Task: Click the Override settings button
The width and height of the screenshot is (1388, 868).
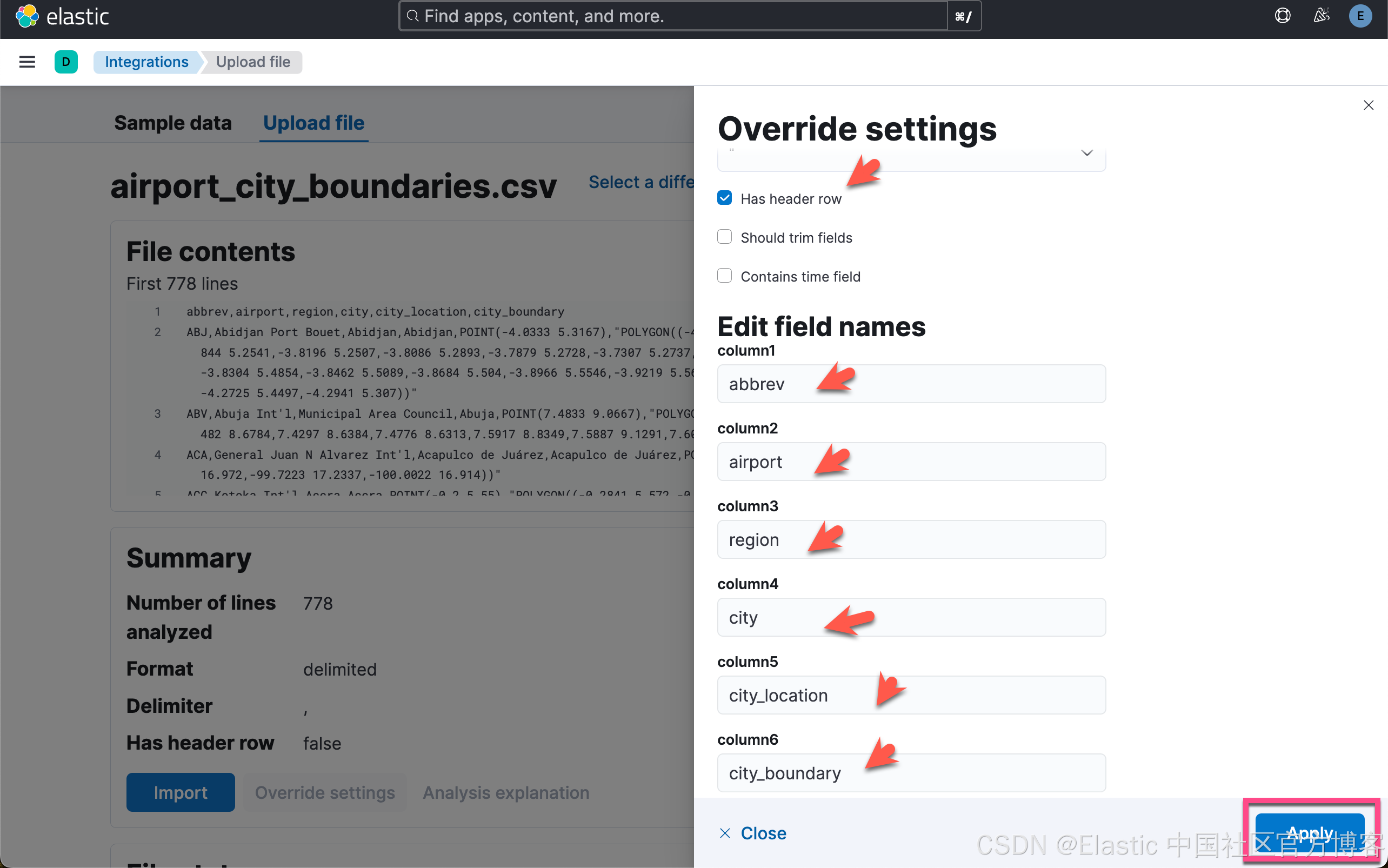Action: click(325, 792)
